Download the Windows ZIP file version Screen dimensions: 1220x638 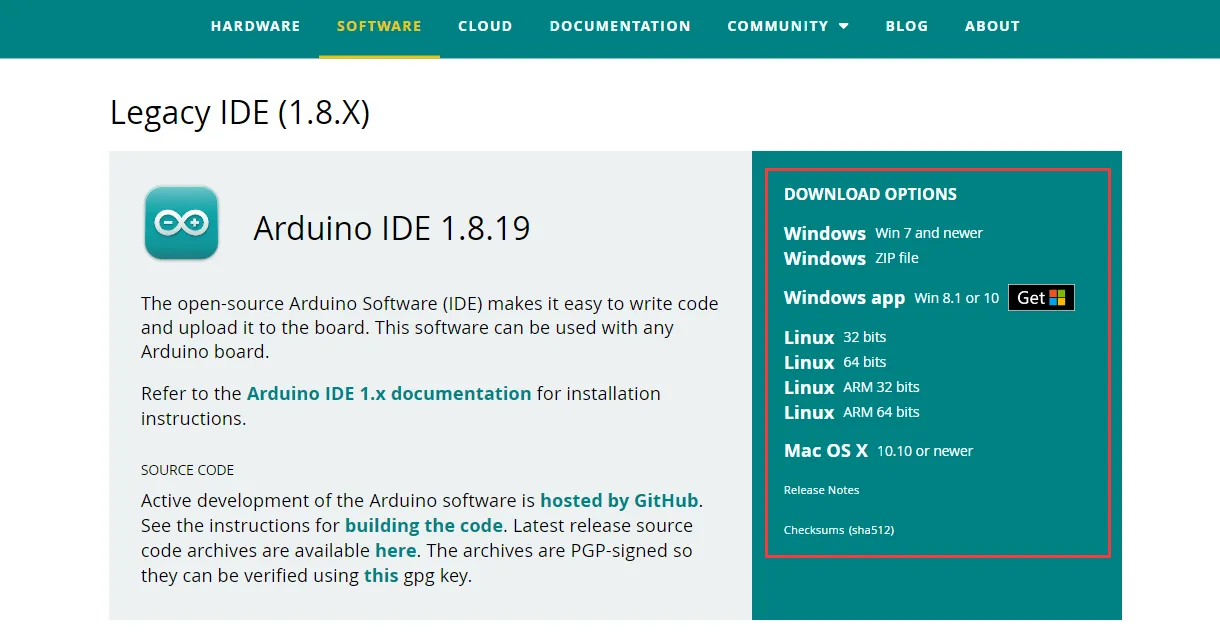point(825,258)
